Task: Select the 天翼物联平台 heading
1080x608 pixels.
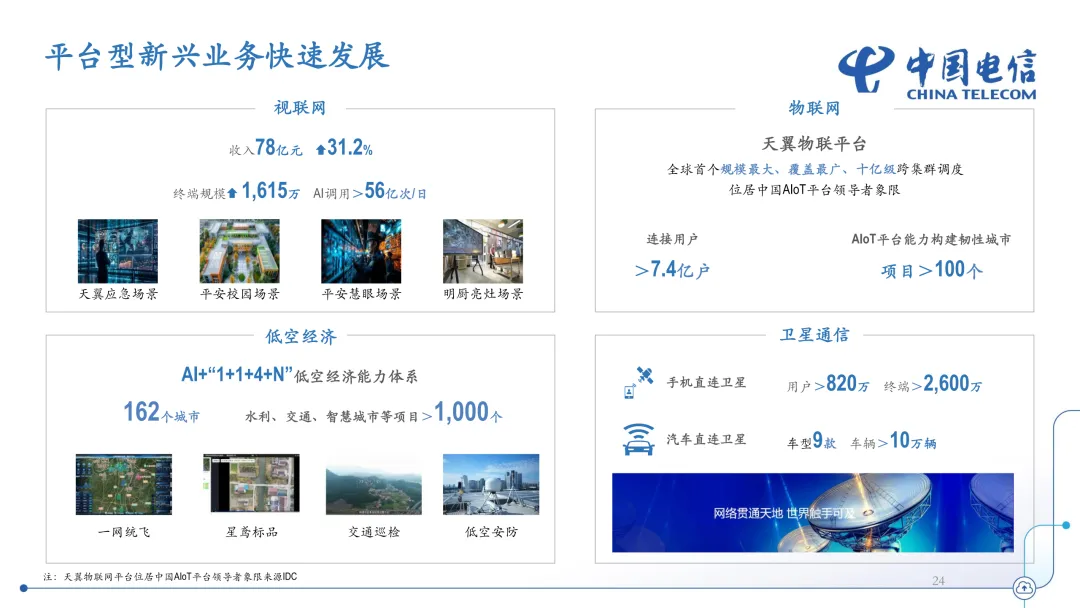Action: point(814,143)
